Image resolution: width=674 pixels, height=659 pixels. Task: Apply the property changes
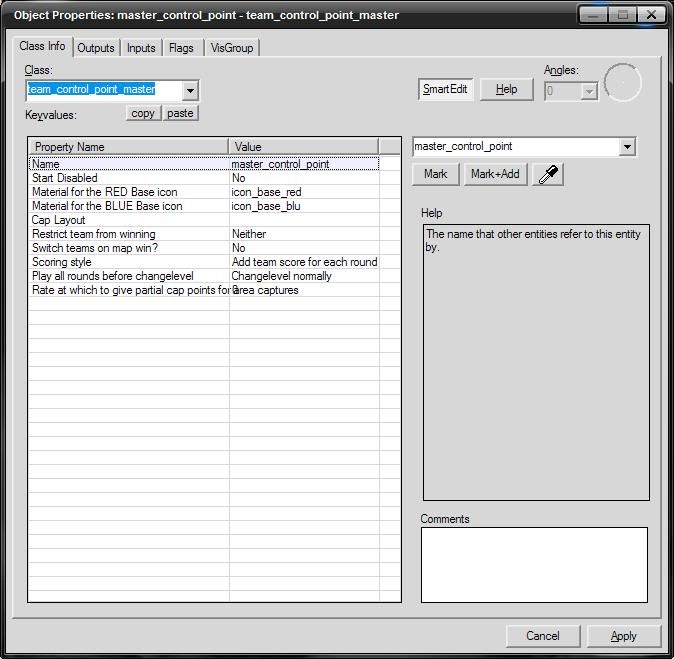tap(623, 636)
